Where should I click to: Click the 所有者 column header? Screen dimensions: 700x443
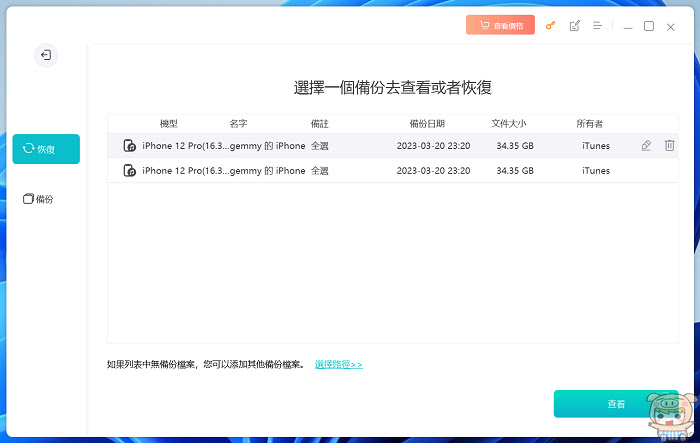[x=589, y=124]
